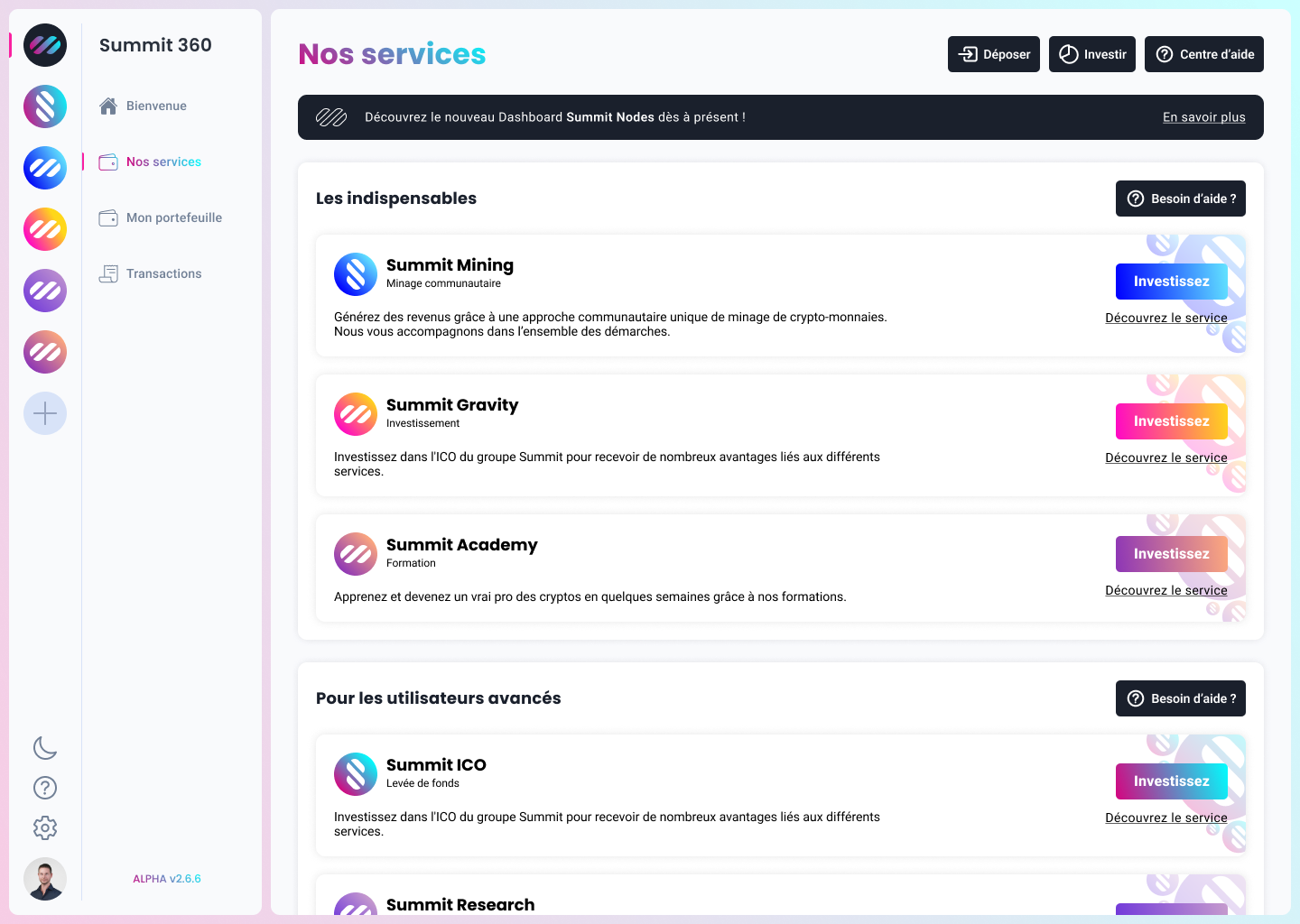Open the user profile avatar

pos(45,879)
